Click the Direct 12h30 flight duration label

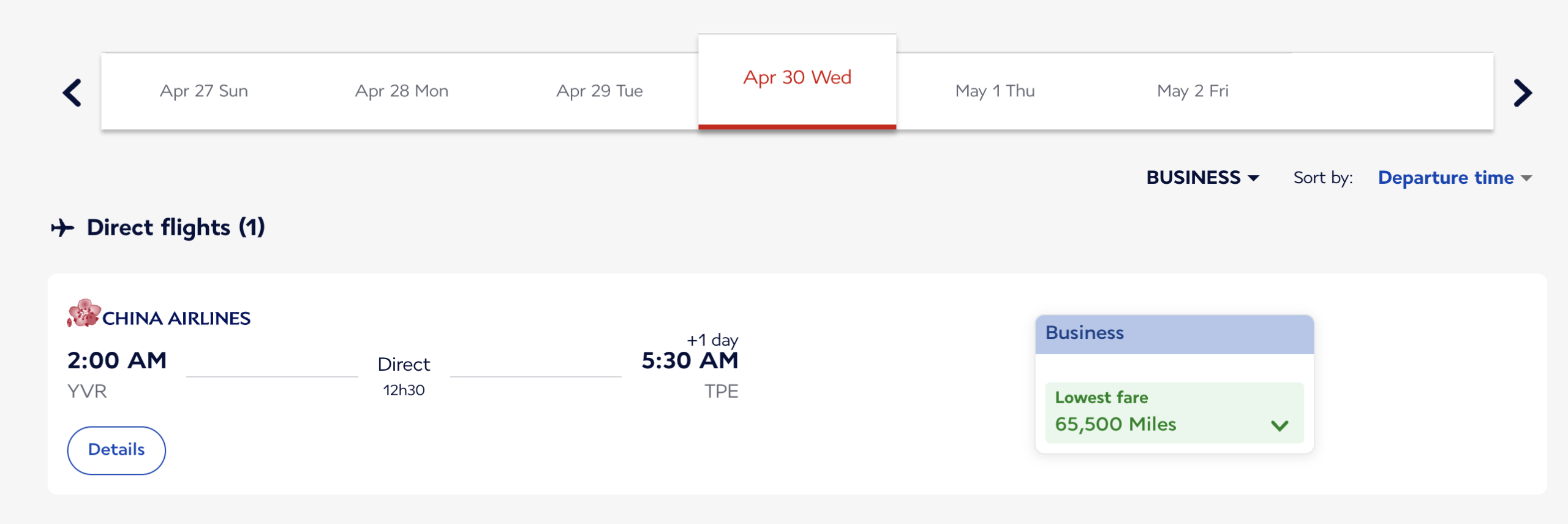(x=404, y=373)
